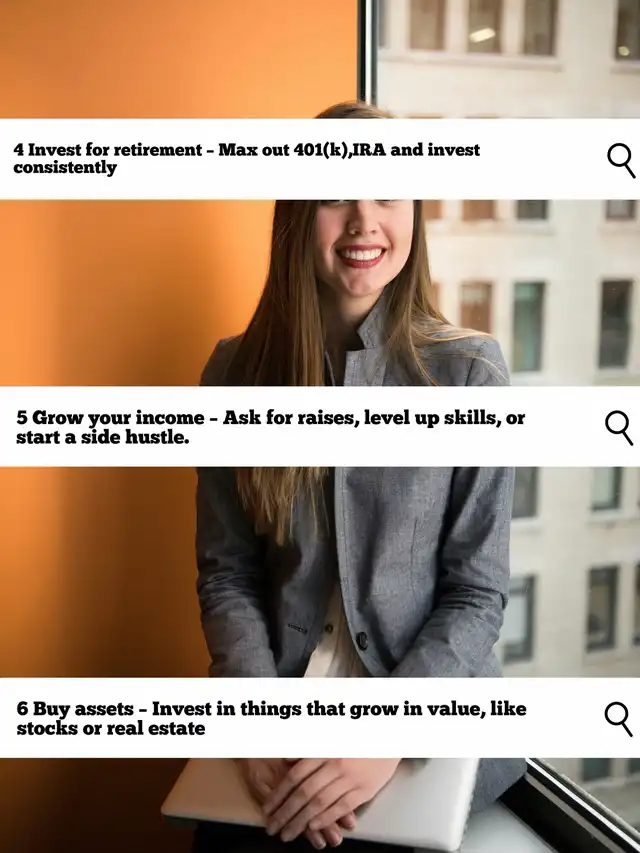Select the magnifying glass next to Buy assets
Viewport: 640px width, 853px height.
[619, 719]
